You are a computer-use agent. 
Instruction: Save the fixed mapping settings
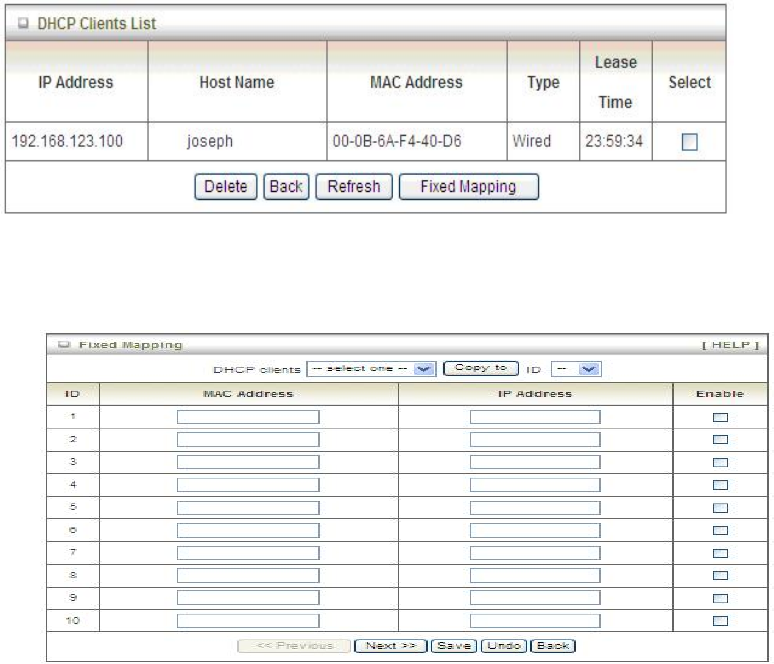[454, 646]
